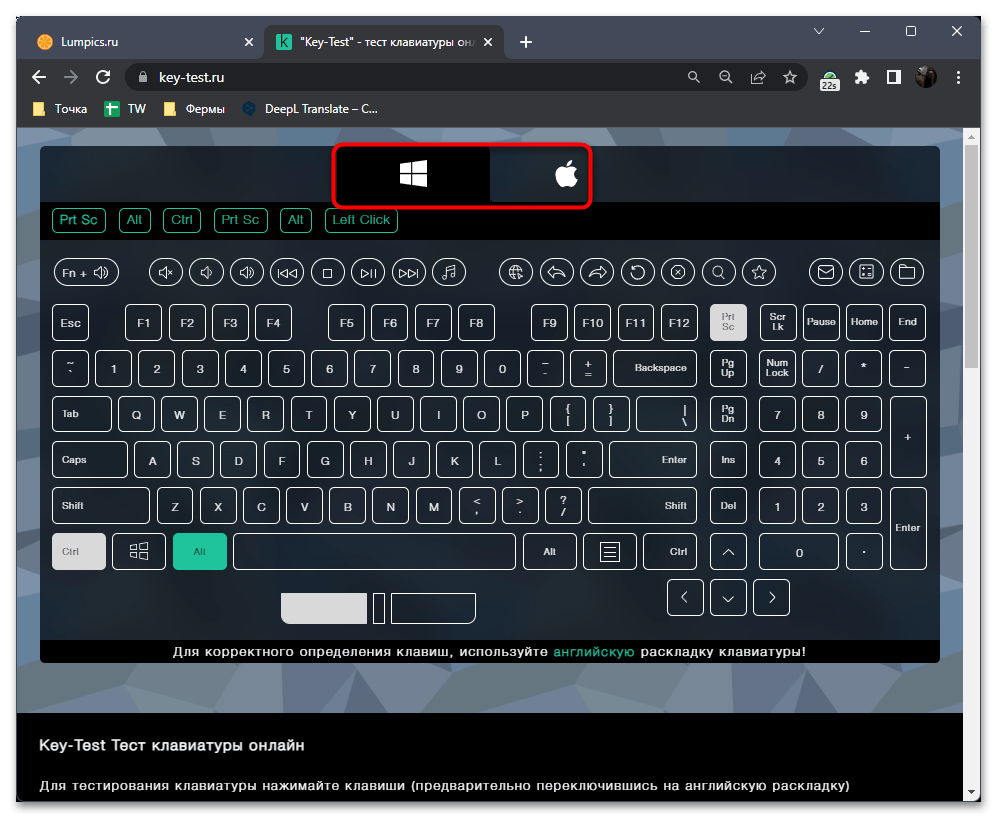Click the browser forward arrow key
This screenshot has height=818, width=997.
597,273
